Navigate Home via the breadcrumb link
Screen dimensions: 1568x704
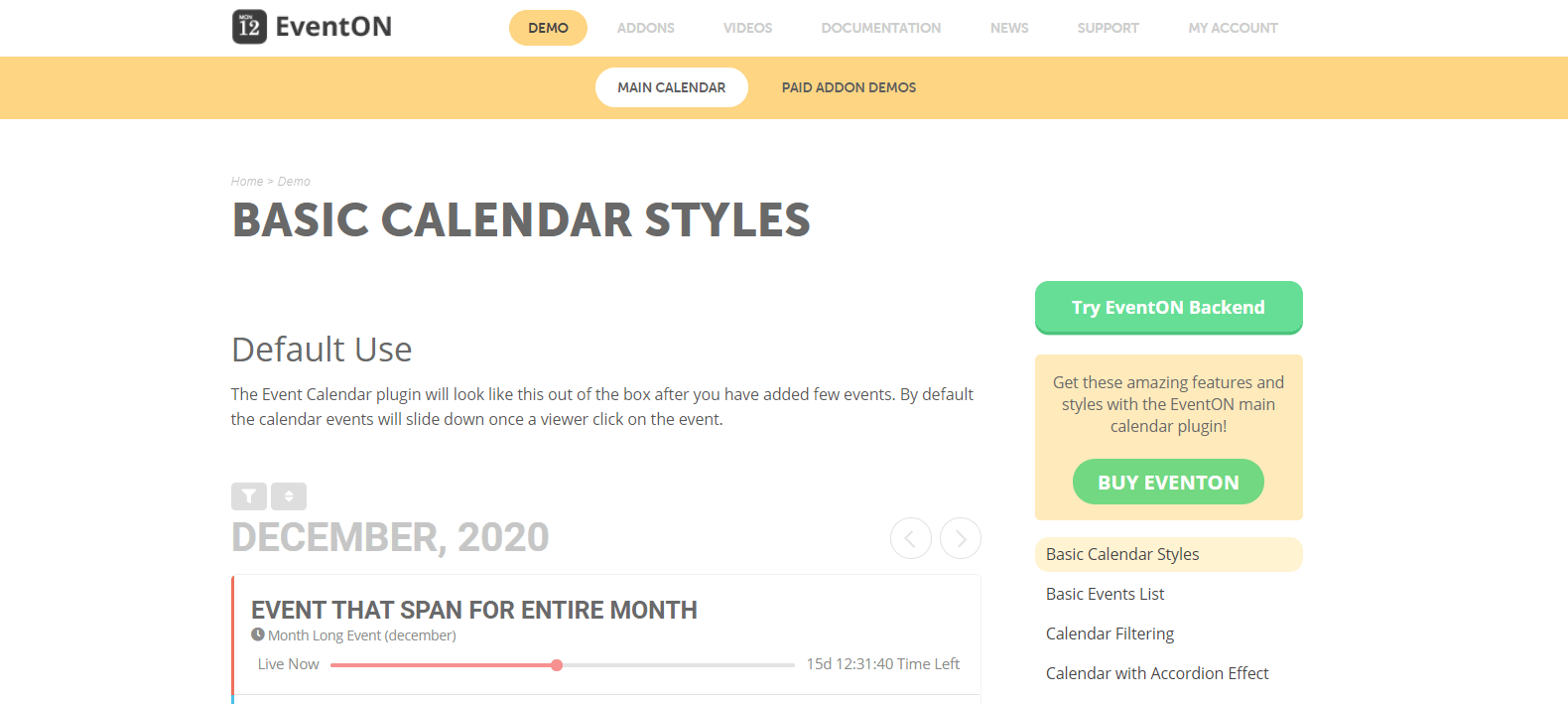click(x=247, y=181)
